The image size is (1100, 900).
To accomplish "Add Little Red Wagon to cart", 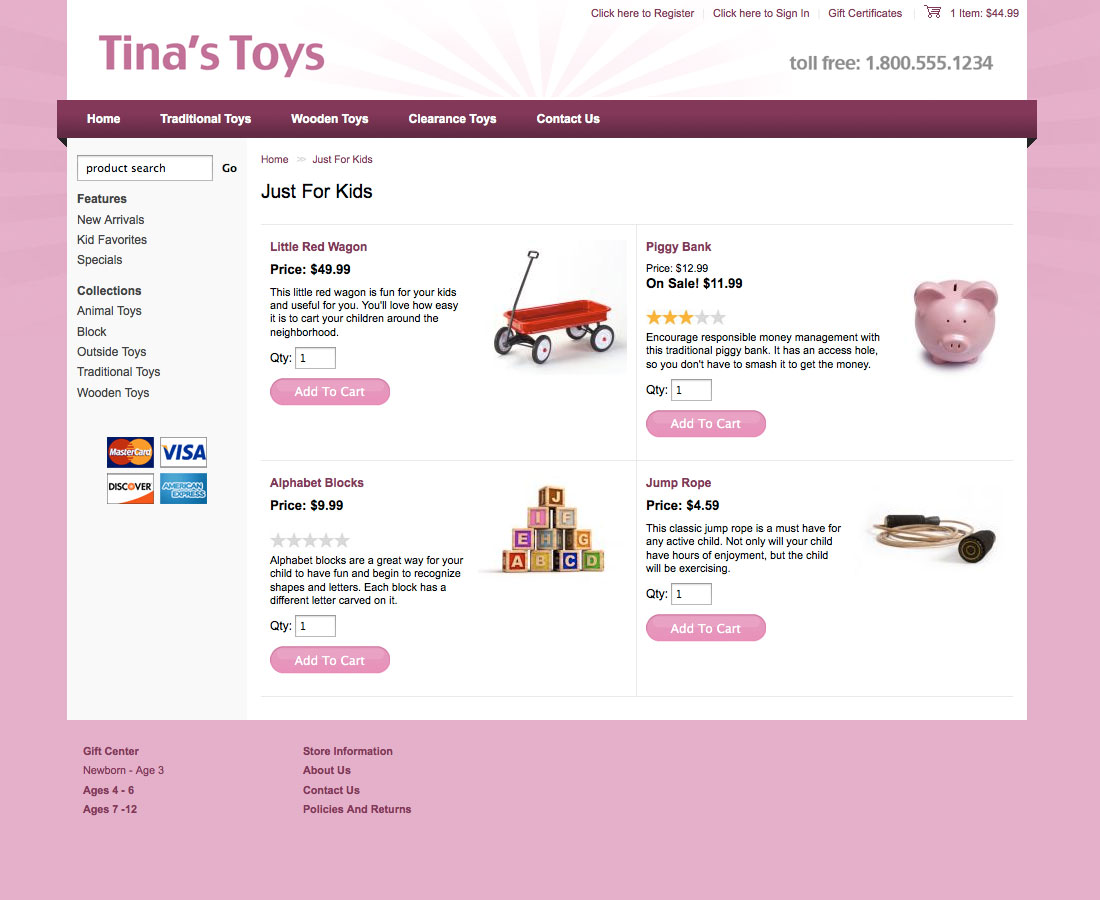I will pos(330,391).
